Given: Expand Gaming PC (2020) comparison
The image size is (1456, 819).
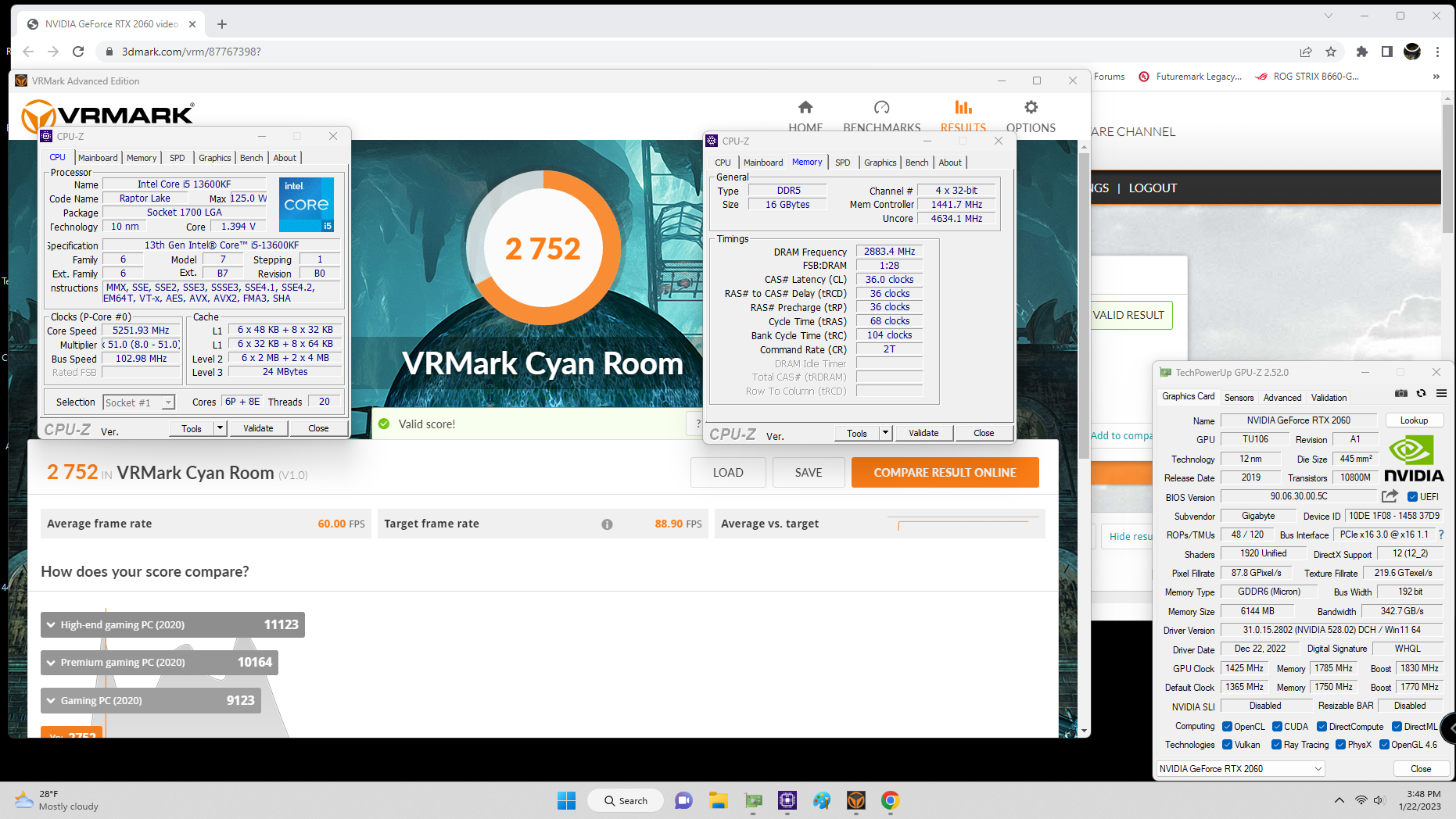Looking at the screenshot, I should [151, 700].
